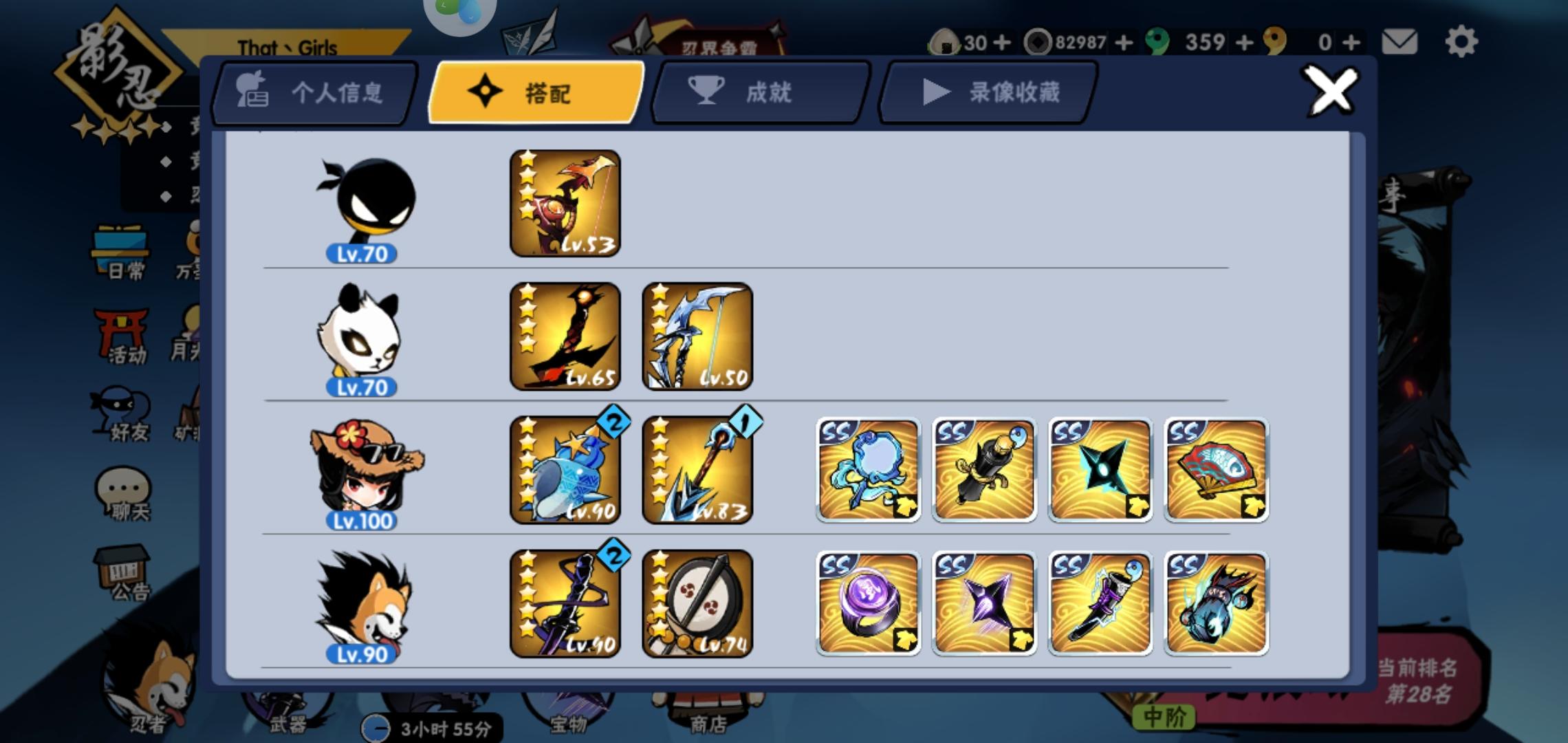Select the Lv.65 black scythe weapon
1568x743 pixels.
click(x=565, y=336)
